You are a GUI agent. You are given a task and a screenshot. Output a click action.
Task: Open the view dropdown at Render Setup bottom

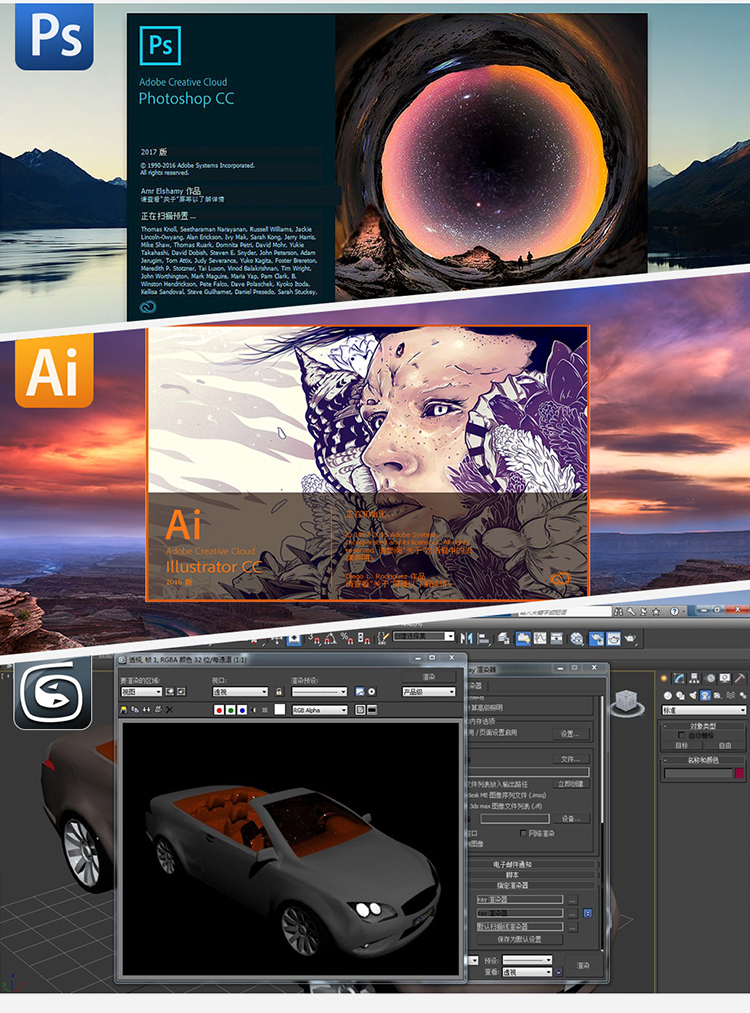point(527,972)
